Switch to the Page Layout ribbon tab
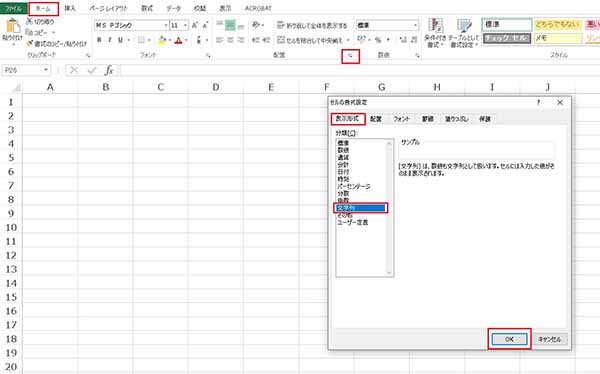The image size is (600, 374). click(x=109, y=8)
